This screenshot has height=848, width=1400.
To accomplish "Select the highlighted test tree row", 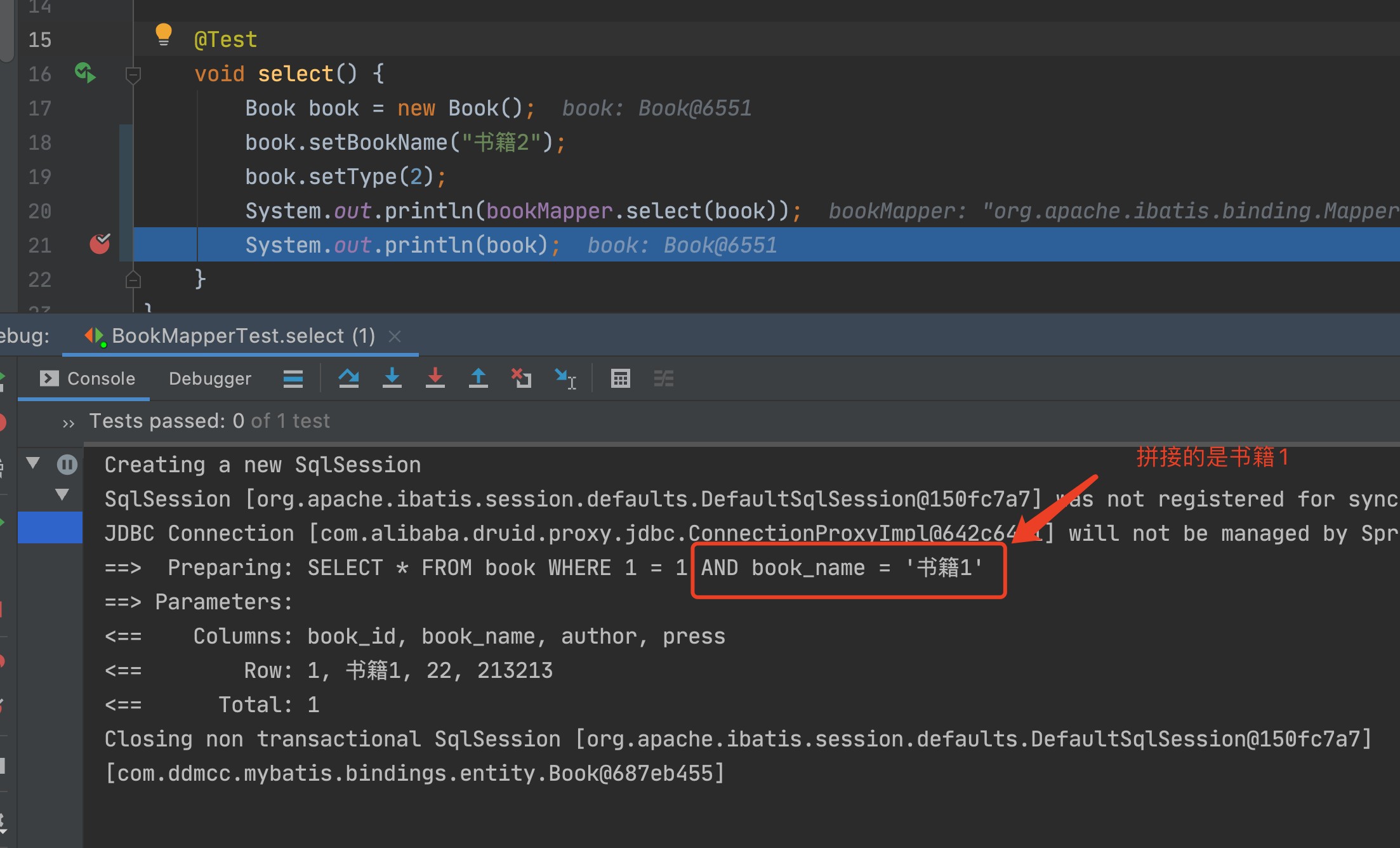I will [x=50, y=527].
